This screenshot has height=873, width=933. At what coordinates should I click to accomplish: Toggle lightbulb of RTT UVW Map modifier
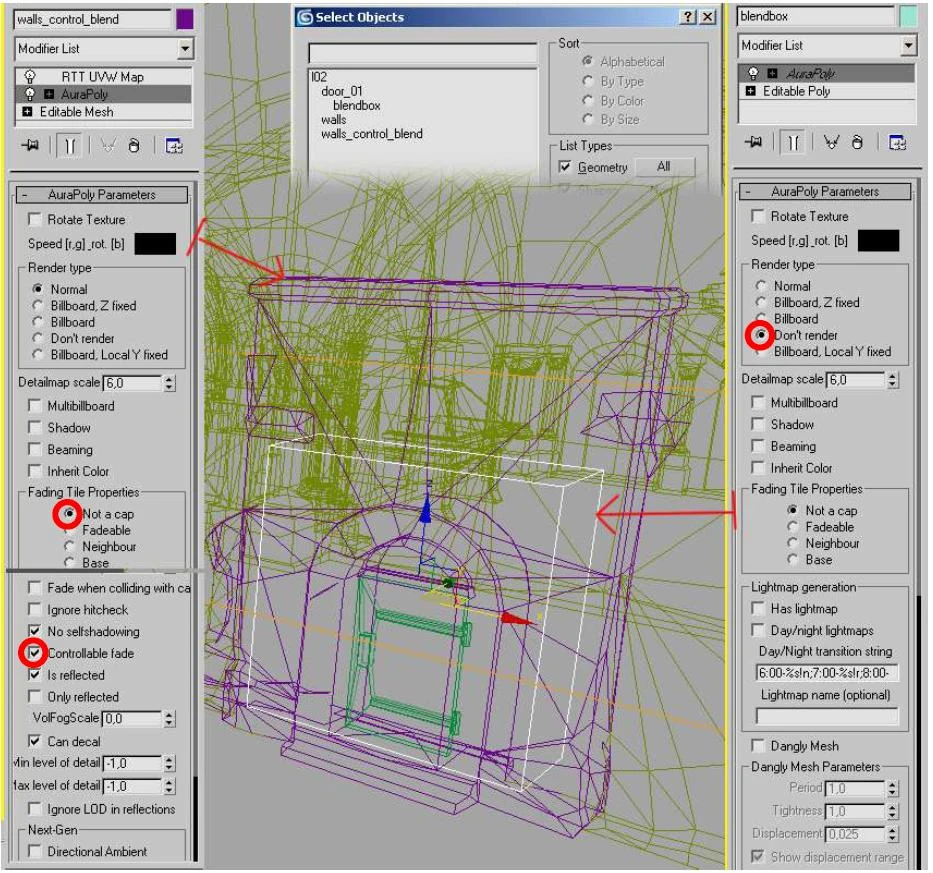pyautogui.click(x=30, y=76)
